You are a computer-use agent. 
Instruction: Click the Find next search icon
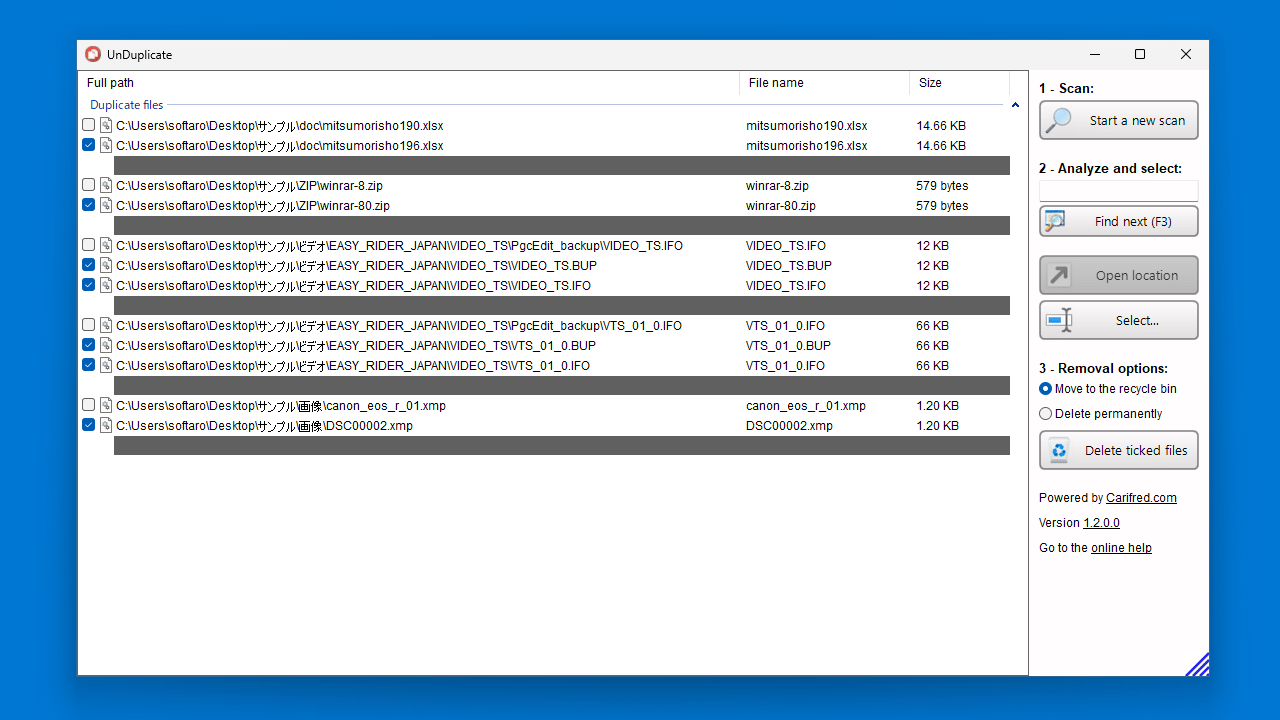pyautogui.click(x=1056, y=221)
